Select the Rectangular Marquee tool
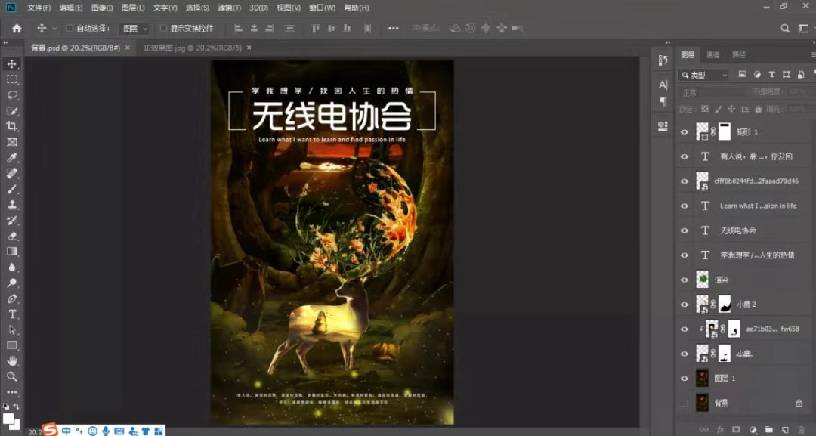 pyautogui.click(x=12, y=80)
